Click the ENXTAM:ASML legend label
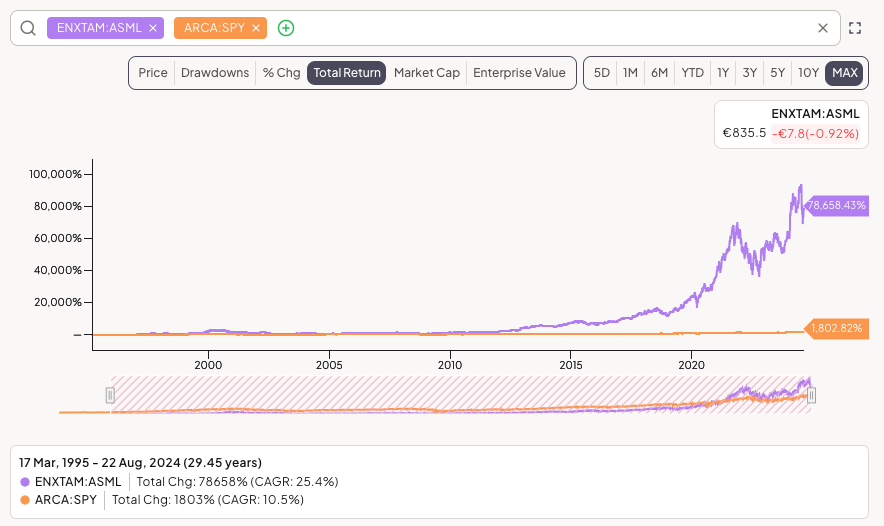The image size is (884, 526). (x=78, y=482)
